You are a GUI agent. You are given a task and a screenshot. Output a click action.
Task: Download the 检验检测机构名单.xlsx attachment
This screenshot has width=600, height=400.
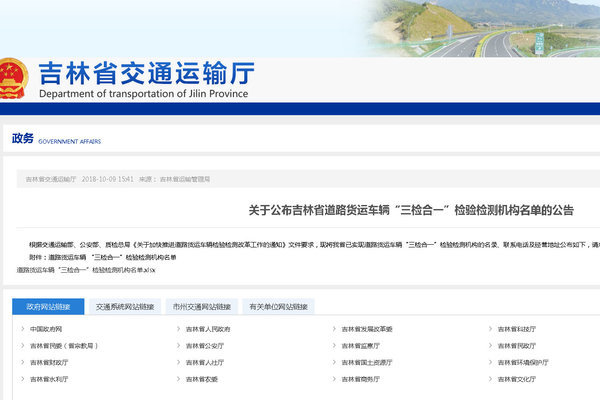point(86,270)
